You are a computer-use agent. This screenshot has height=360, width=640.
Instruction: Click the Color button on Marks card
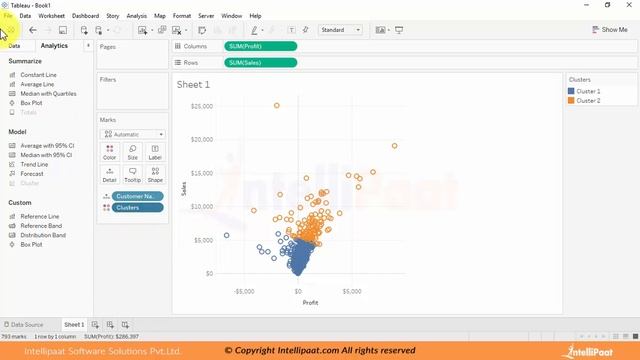(109, 152)
